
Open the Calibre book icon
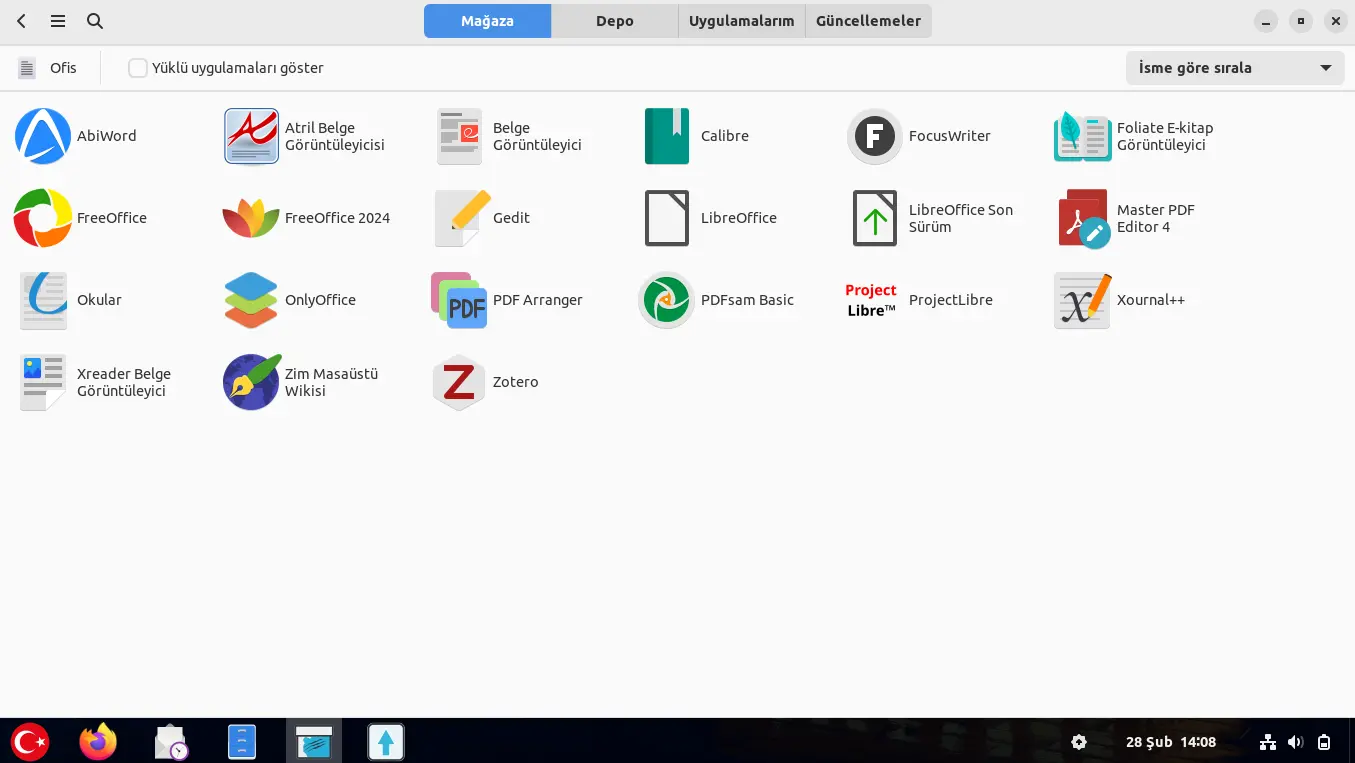tap(667, 136)
